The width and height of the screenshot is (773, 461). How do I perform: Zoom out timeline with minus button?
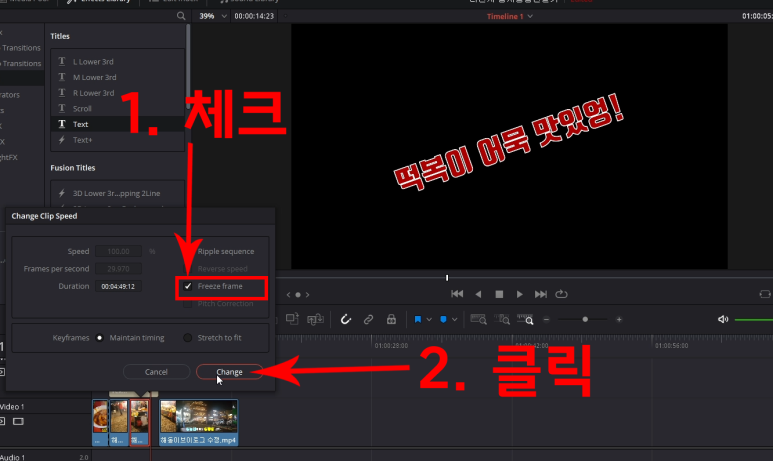pyautogui.click(x=546, y=319)
